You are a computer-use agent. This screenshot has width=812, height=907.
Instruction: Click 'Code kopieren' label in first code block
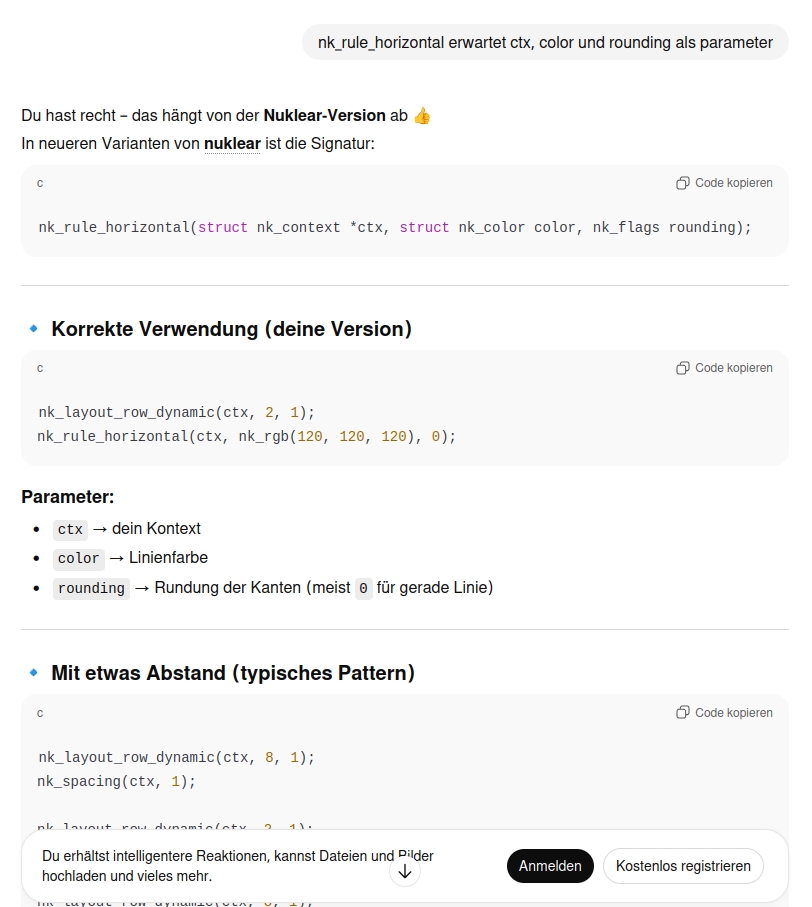click(733, 183)
